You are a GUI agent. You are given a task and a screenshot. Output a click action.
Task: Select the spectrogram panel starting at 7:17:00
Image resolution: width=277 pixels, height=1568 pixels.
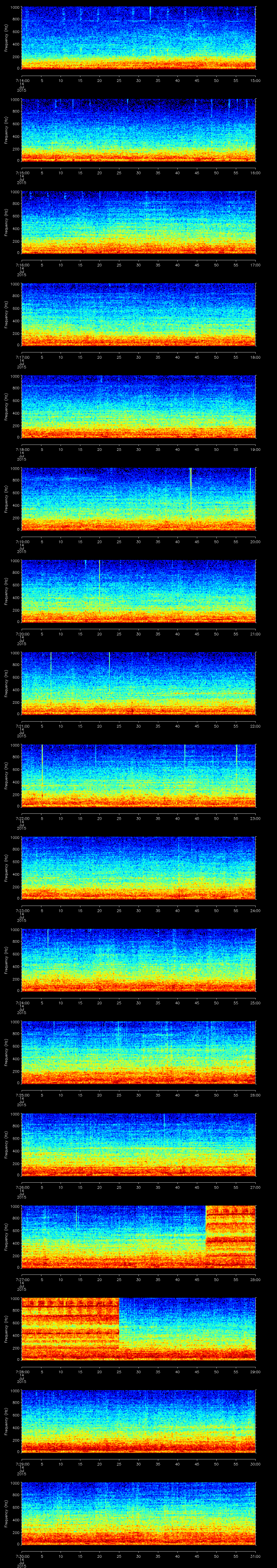coord(139,315)
